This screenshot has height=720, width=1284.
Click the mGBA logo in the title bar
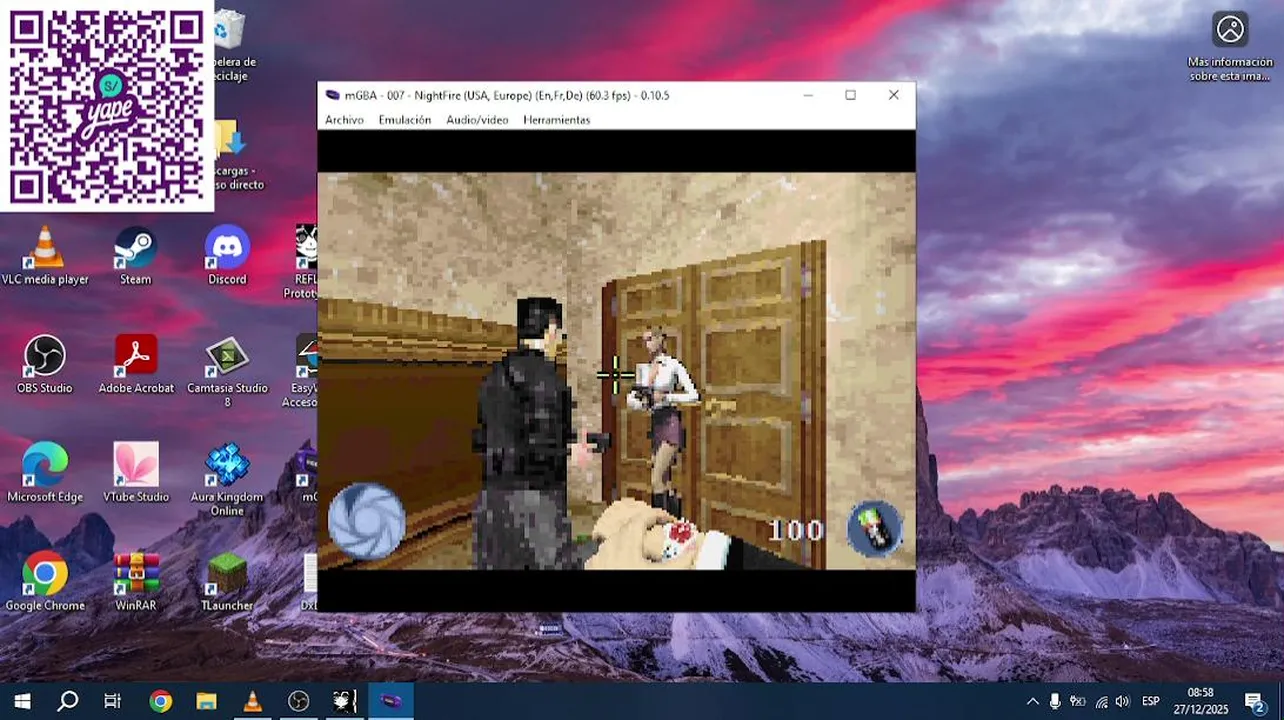(333, 95)
